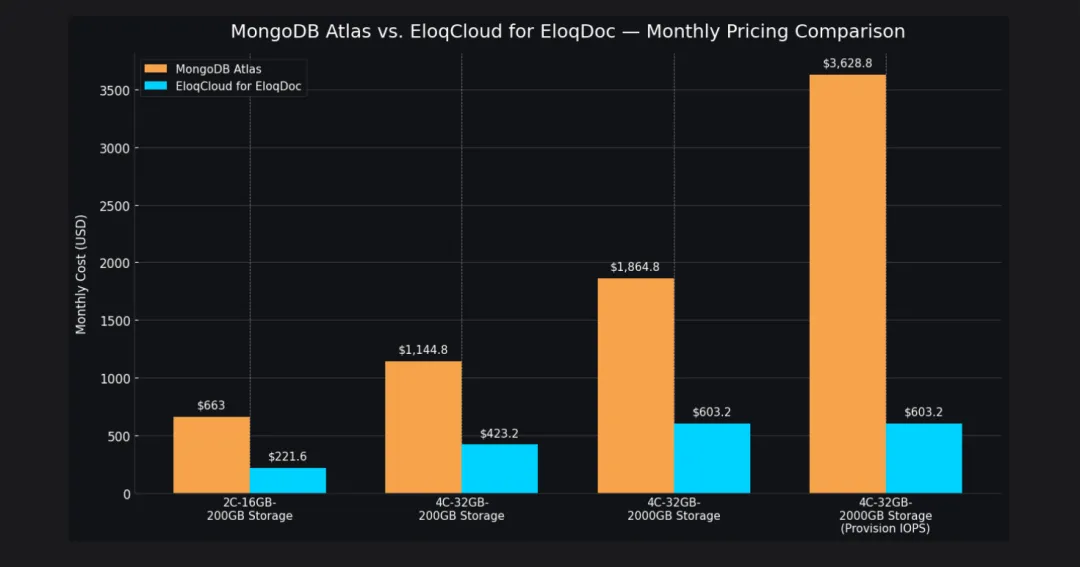Click the orange bar labeled $1,864.8
This screenshot has height=567, width=1080.
tap(635, 385)
